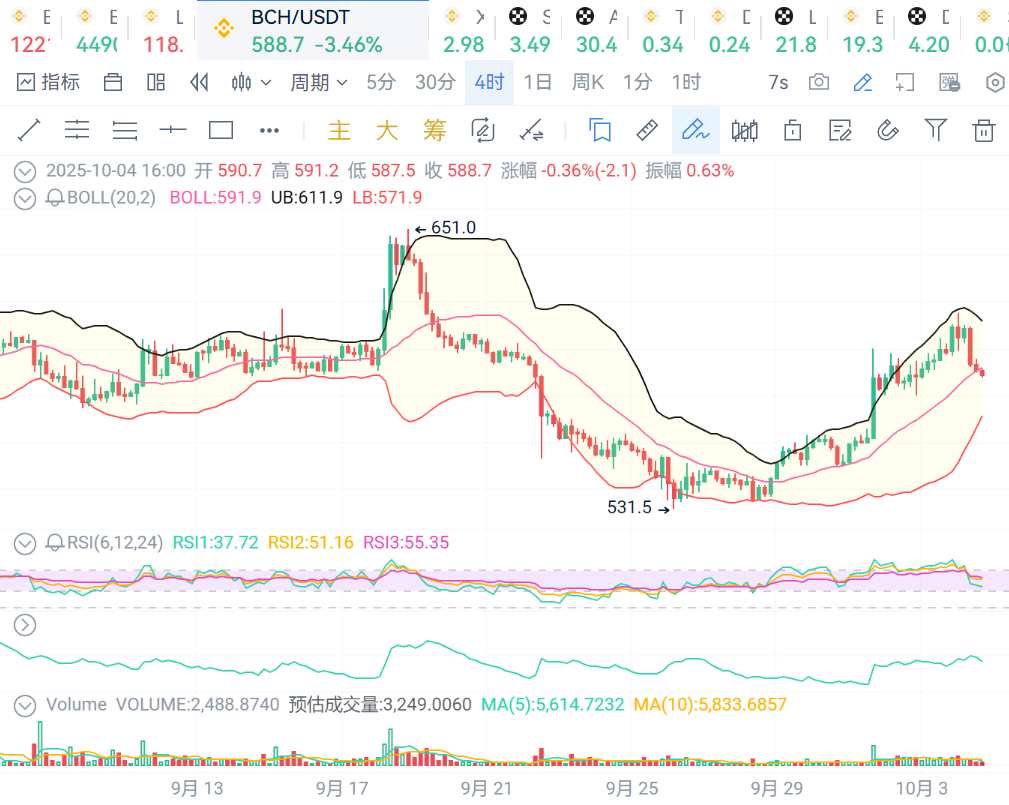
Task: Open more drawing tools ellipsis
Action: point(269,131)
